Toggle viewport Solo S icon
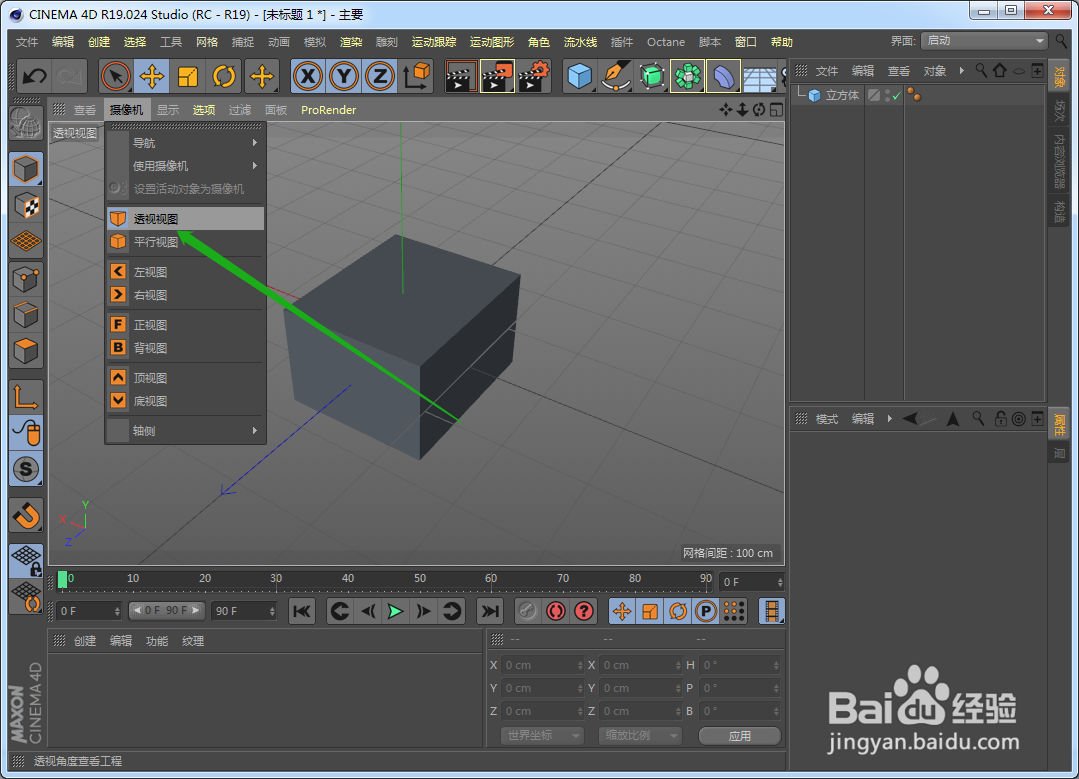This screenshot has width=1079, height=779. click(x=25, y=469)
